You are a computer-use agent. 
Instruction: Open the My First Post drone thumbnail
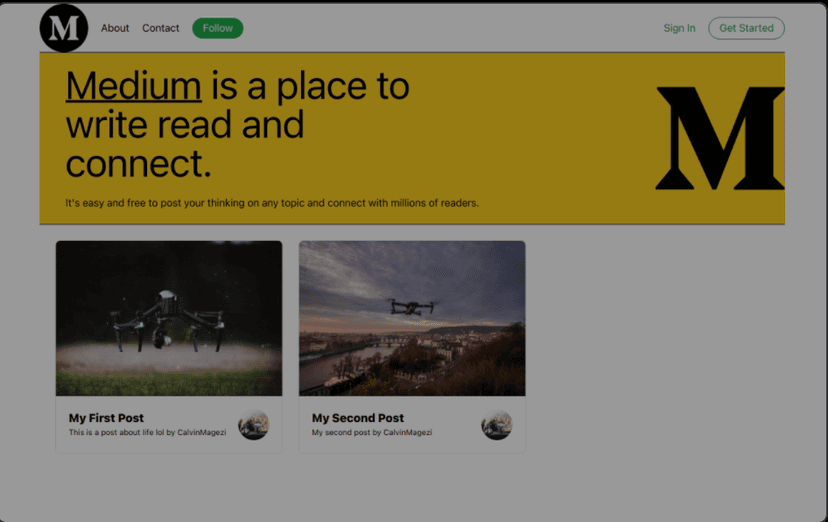click(169, 318)
